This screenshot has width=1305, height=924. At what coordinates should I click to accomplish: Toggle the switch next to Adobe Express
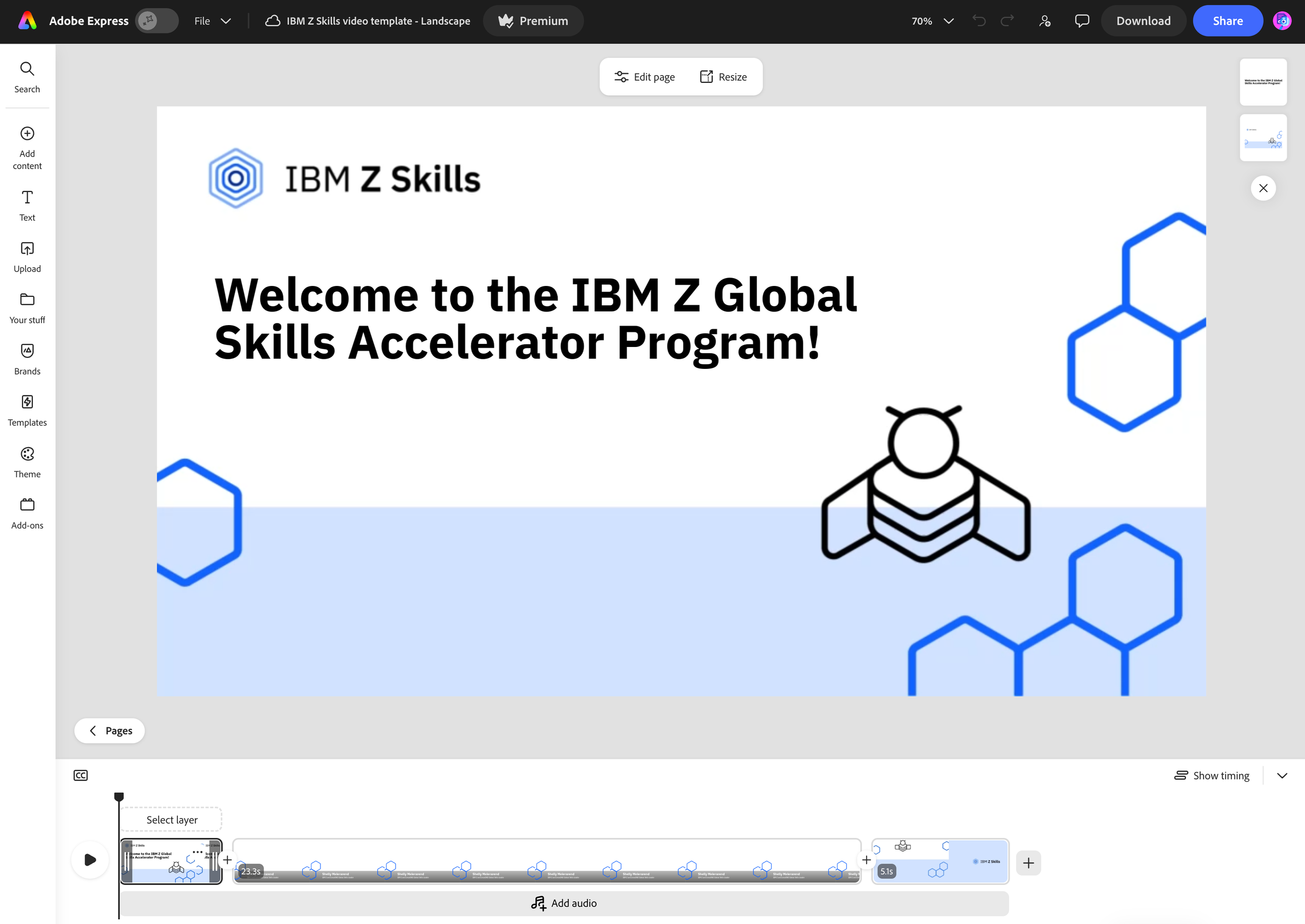point(157,21)
